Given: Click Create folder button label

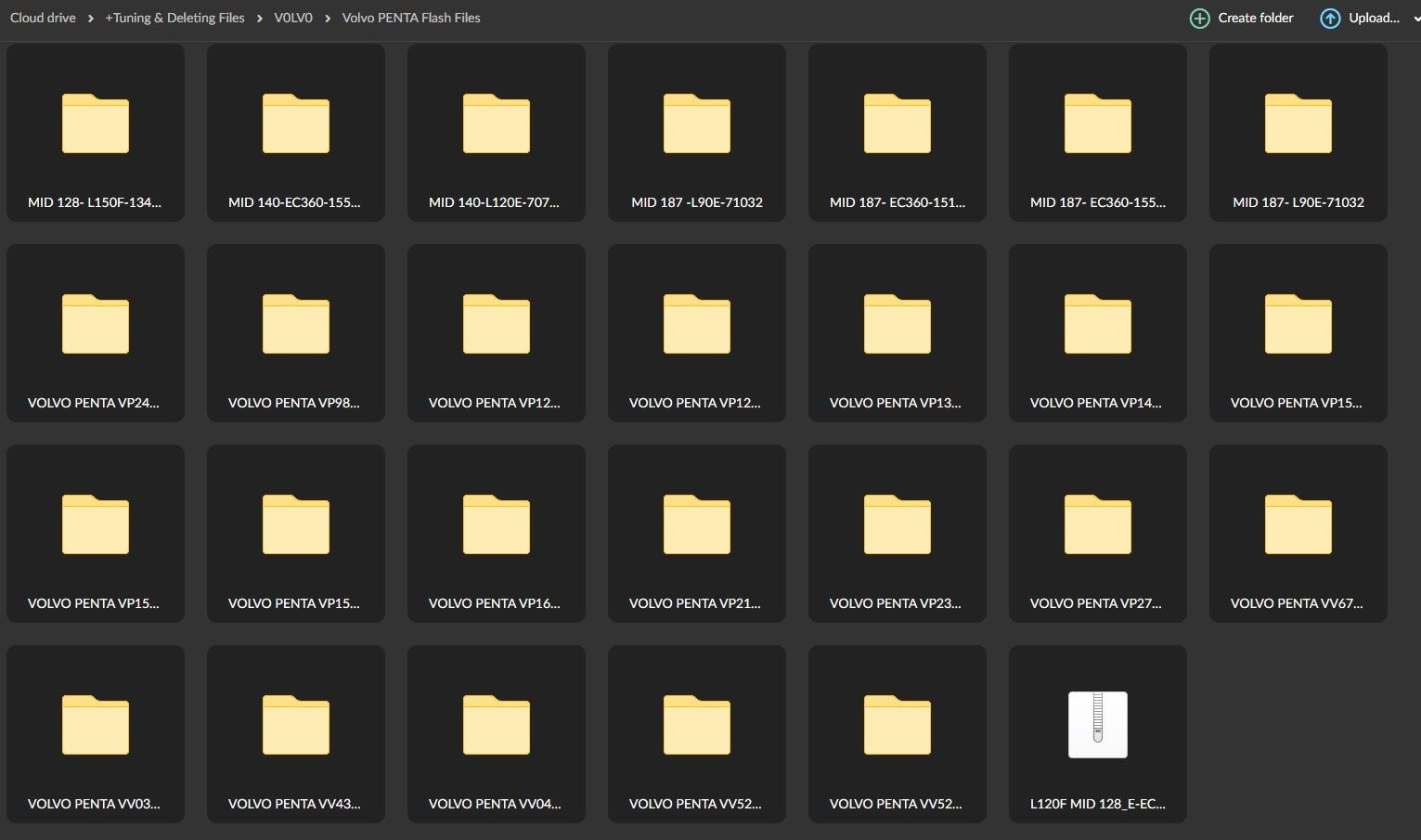Looking at the screenshot, I should point(1255,18).
